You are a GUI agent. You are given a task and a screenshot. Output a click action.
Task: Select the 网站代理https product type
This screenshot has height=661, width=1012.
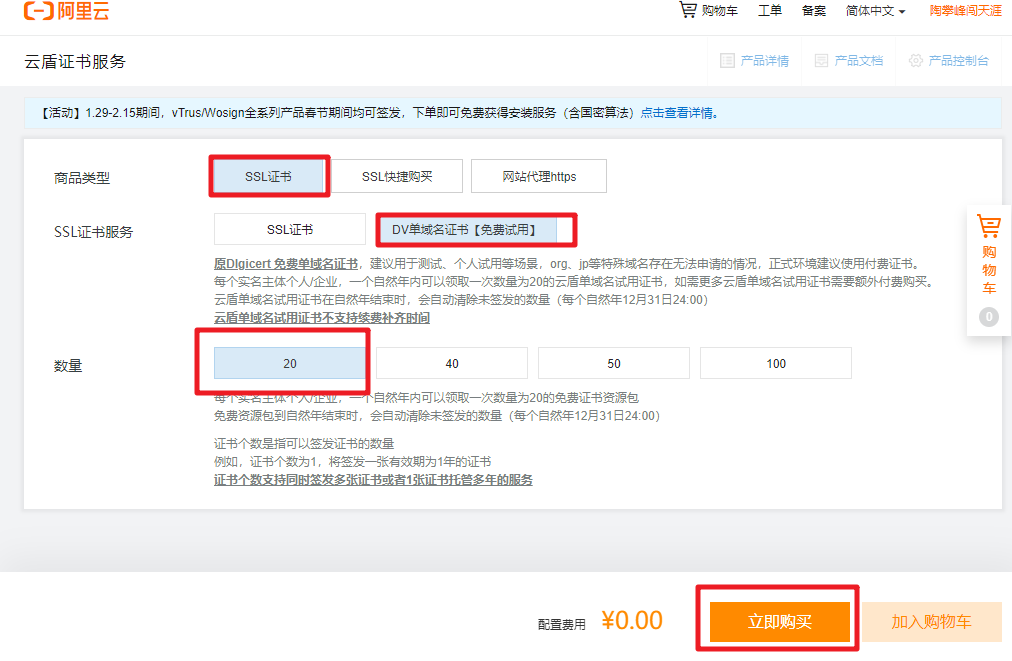click(539, 176)
